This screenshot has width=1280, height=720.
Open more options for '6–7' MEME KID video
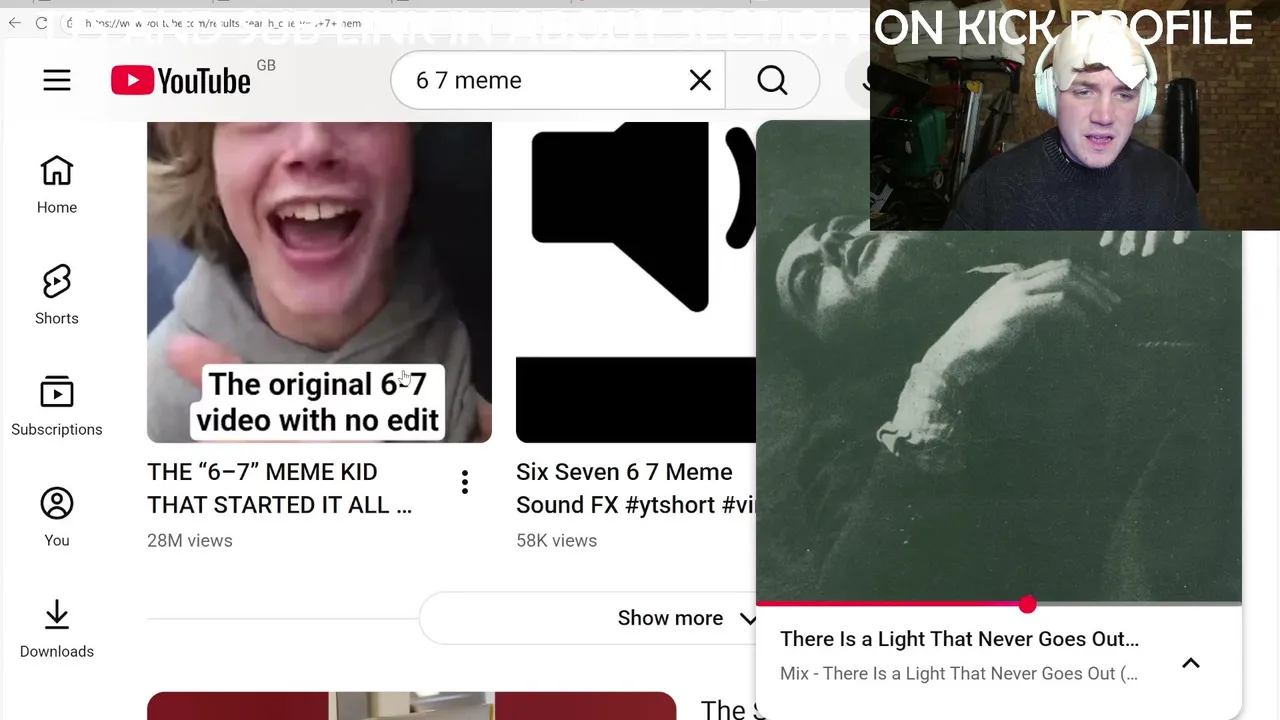(x=465, y=483)
